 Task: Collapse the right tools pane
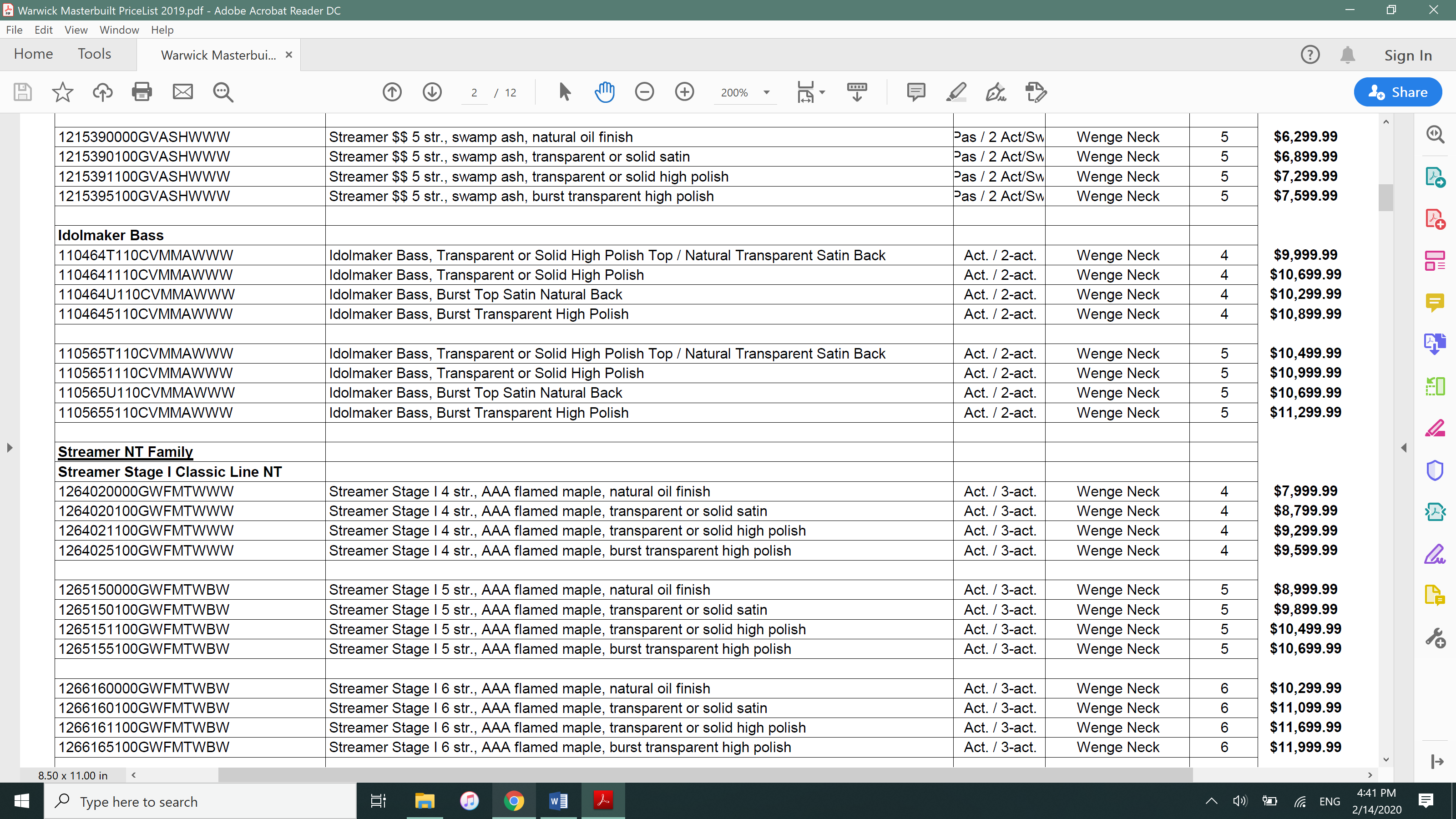pos(1437,762)
